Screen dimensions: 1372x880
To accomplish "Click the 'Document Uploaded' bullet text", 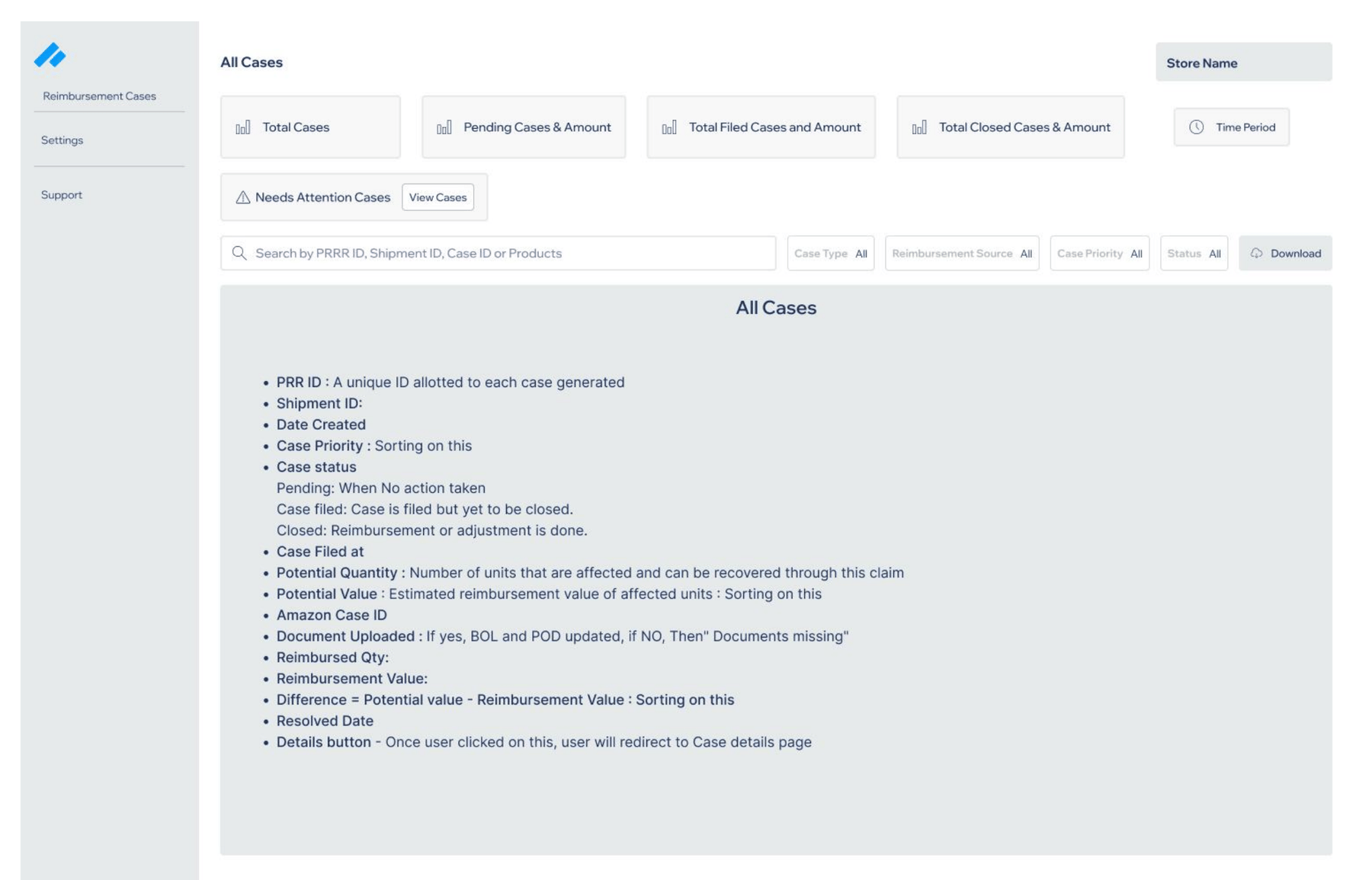I will click(x=563, y=636).
